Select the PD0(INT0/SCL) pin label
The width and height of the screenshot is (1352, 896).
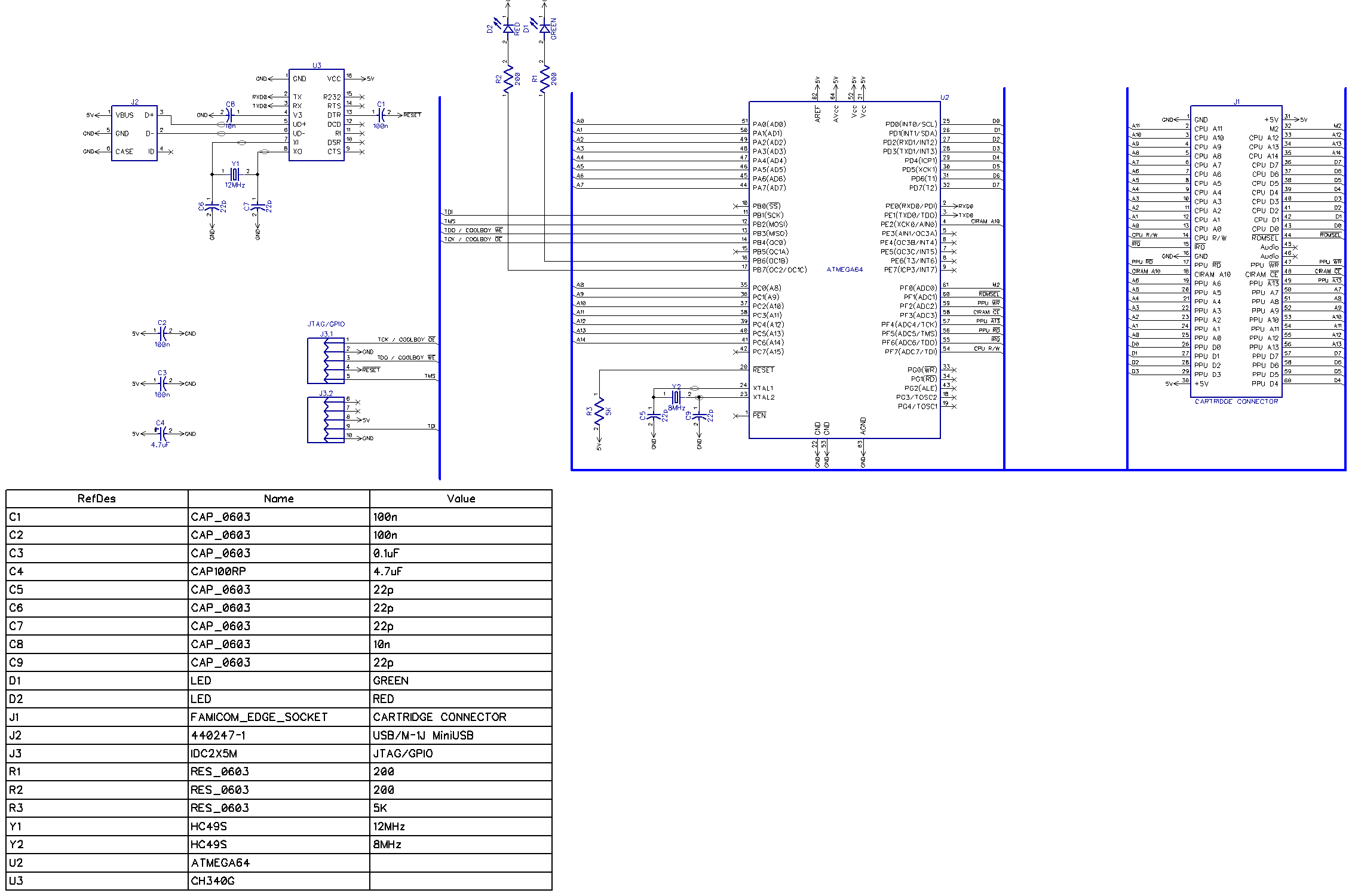point(911,124)
